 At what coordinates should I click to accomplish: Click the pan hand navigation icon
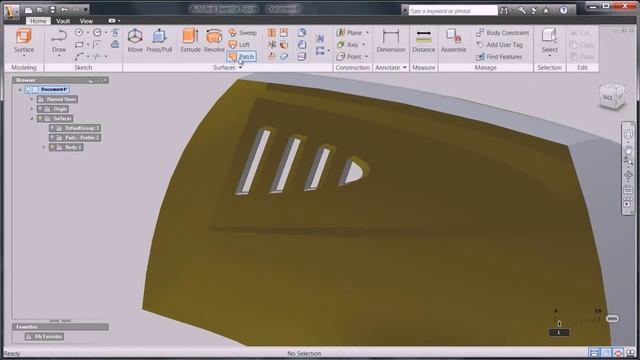click(x=628, y=149)
